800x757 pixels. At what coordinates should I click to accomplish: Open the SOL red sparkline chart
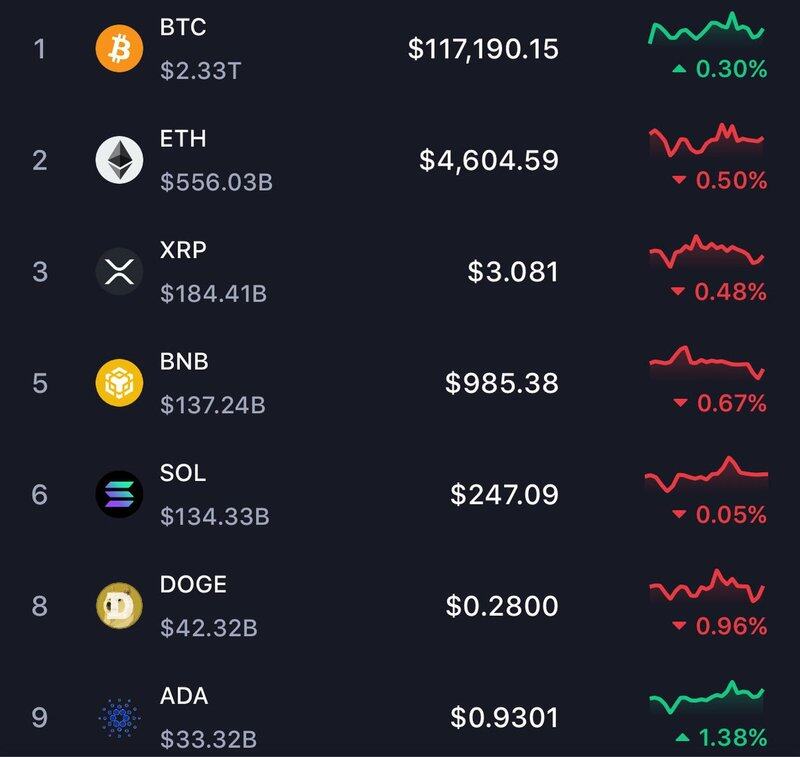click(x=707, y=474)
